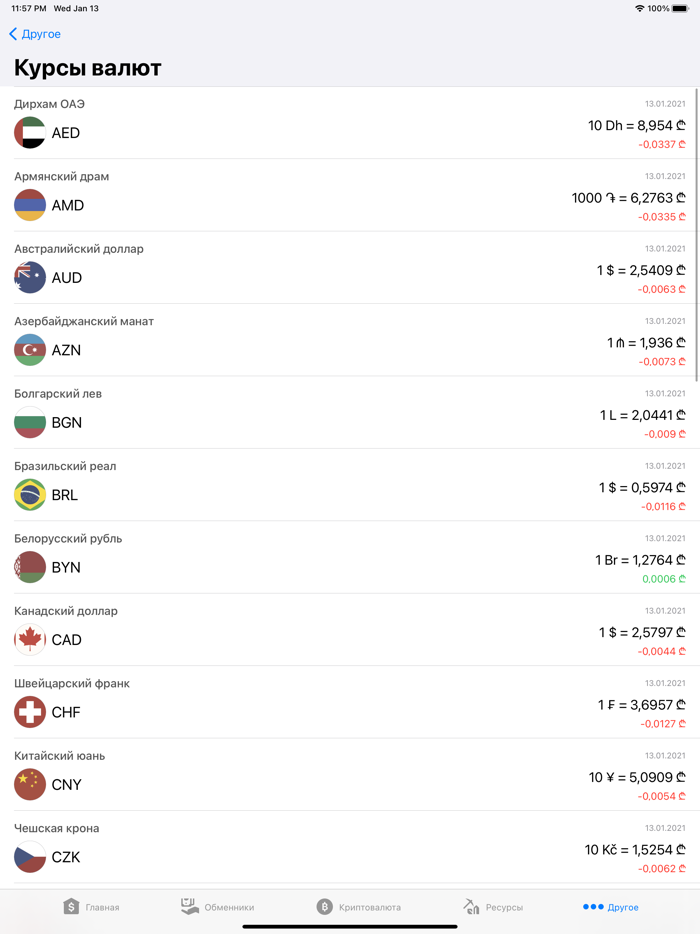Tap the Canadian maple leaf flag beside CAD
Screen dimensions: 700x934
coord(29,640)
